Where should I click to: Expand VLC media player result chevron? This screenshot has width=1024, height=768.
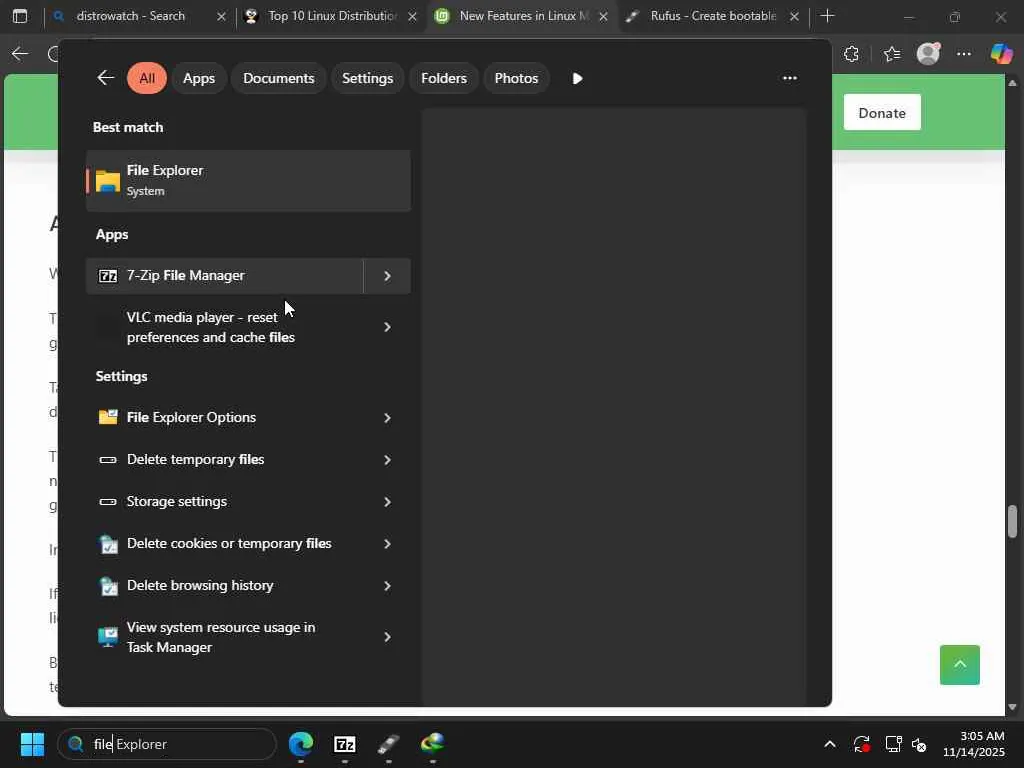(387, 327)
